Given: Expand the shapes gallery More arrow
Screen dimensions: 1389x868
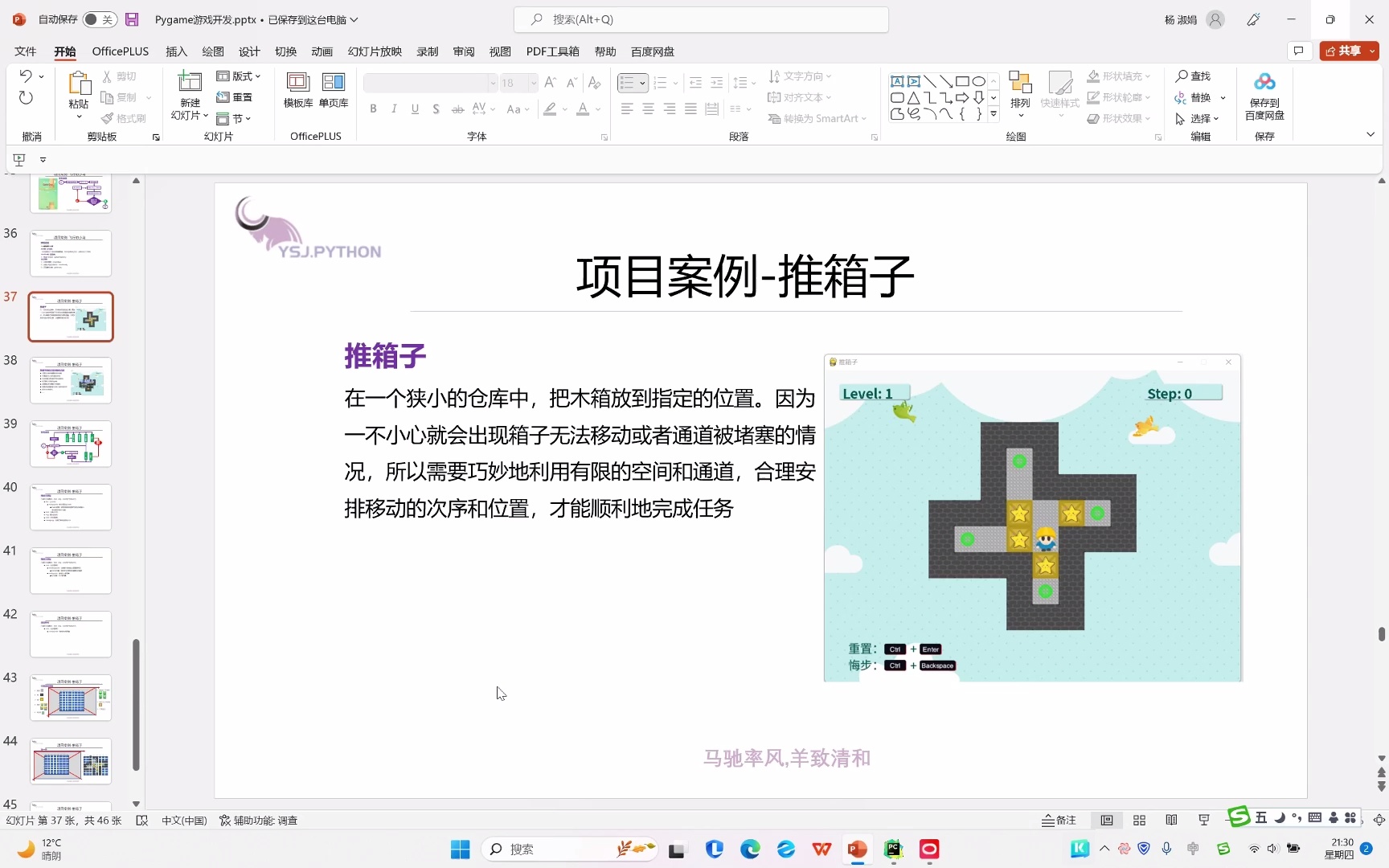Looking at the screenshot, I should [x=994, y=114].
